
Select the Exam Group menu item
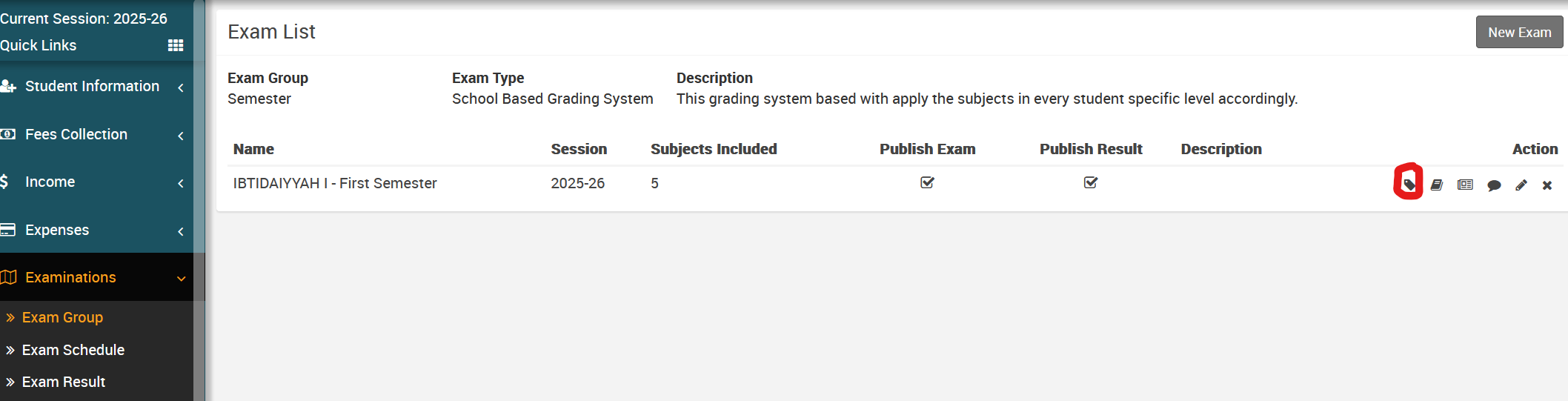click(62, 317)
